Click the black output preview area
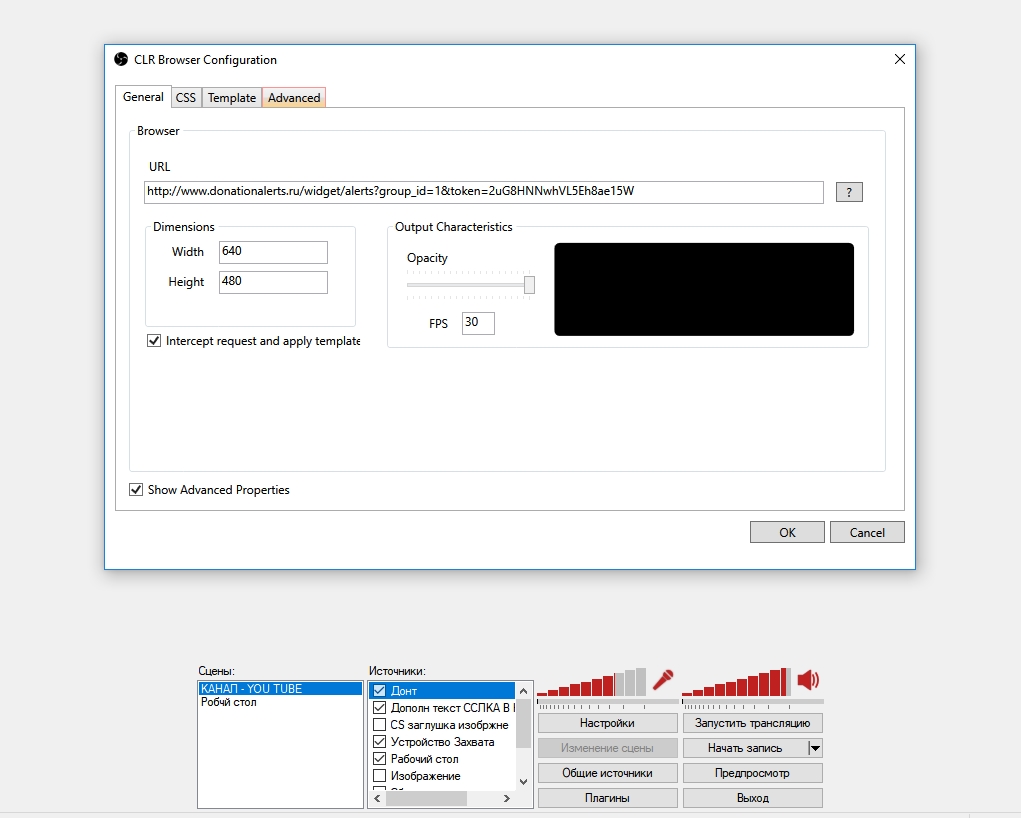 tap(704, 289)
